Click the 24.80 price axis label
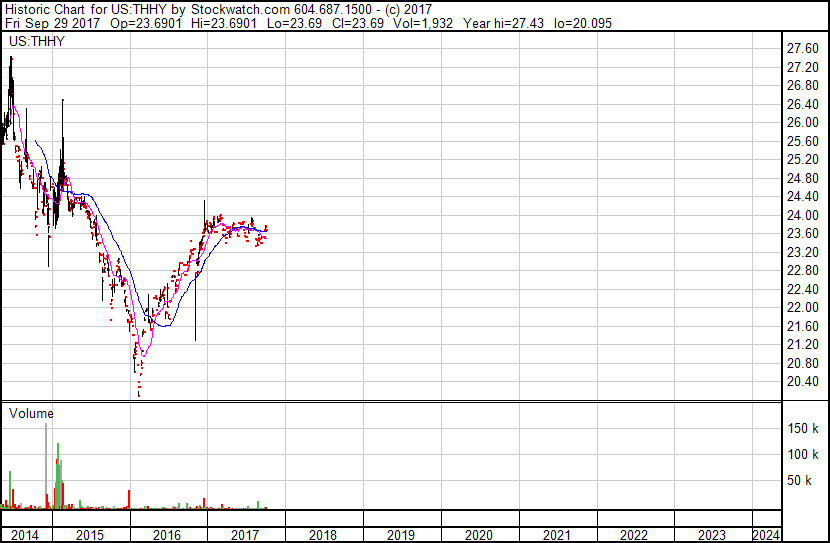Image resolution: width=830 pixels, height=543 pixels. coord(802,178)
